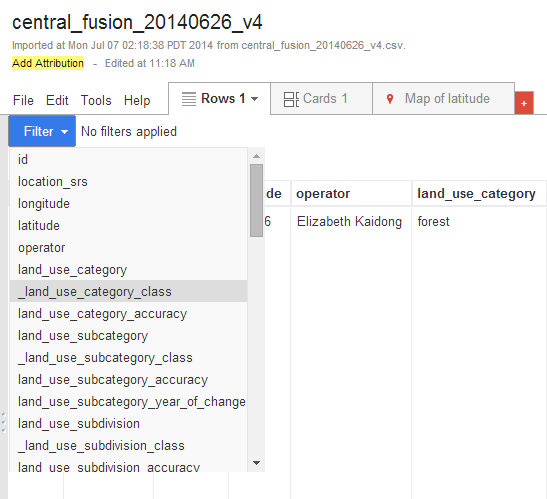Click the map pin icon

390,99
